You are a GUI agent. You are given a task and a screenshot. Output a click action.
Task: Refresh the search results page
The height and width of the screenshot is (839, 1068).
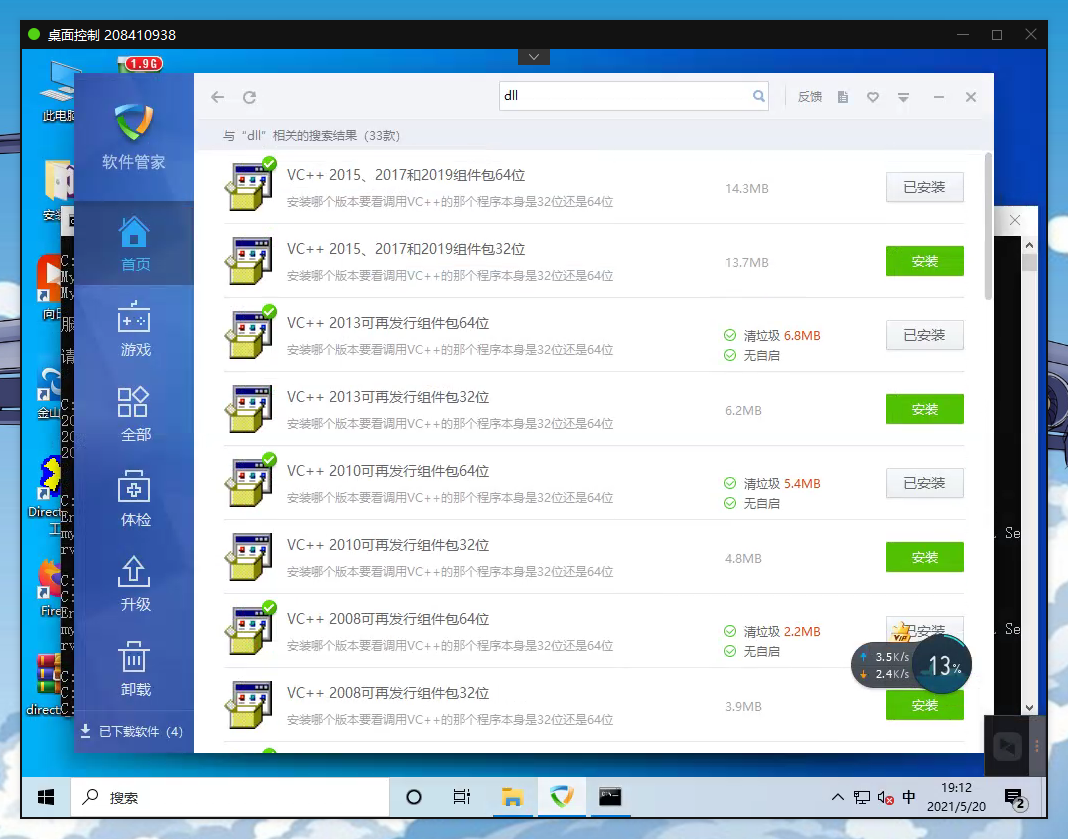click(249, 97)
